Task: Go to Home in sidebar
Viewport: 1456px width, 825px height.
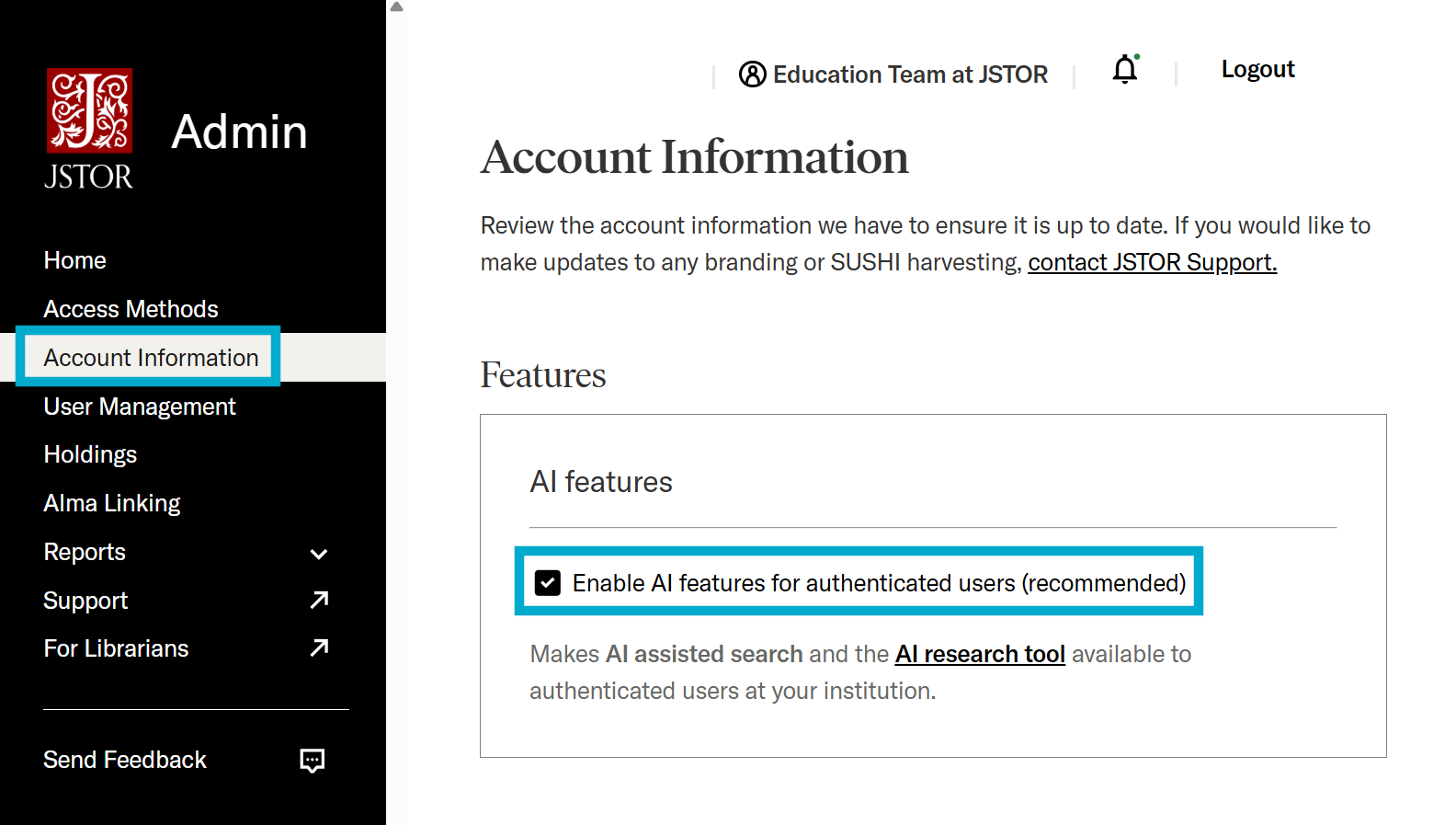Action: (x=75, y=260)
